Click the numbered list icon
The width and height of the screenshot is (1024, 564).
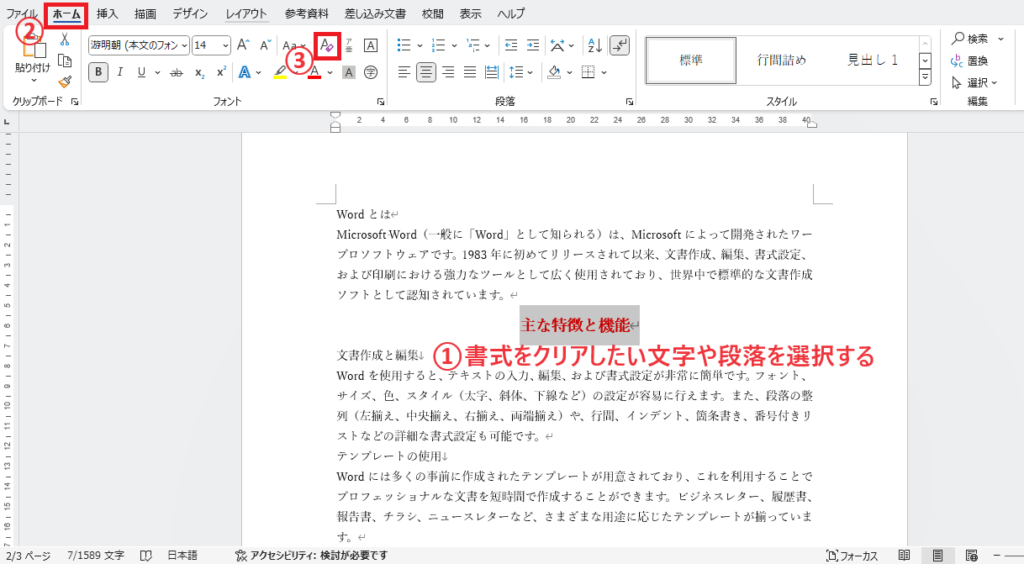pos(438,45)
